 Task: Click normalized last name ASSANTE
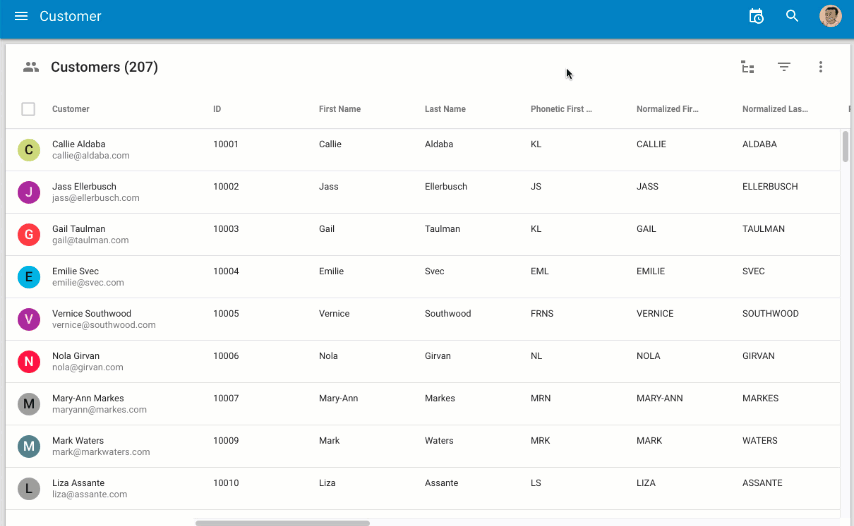pos(762,482)
